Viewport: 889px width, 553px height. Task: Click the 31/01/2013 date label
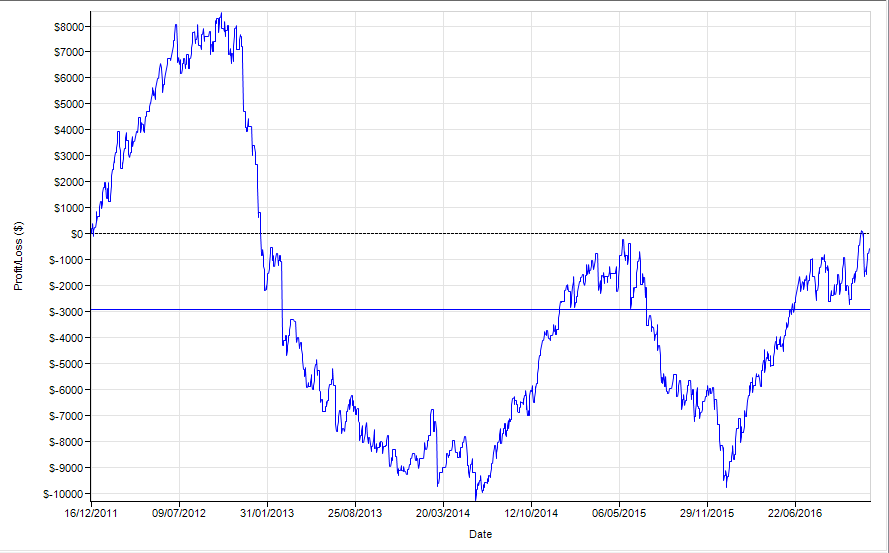[x=267, y=513]
